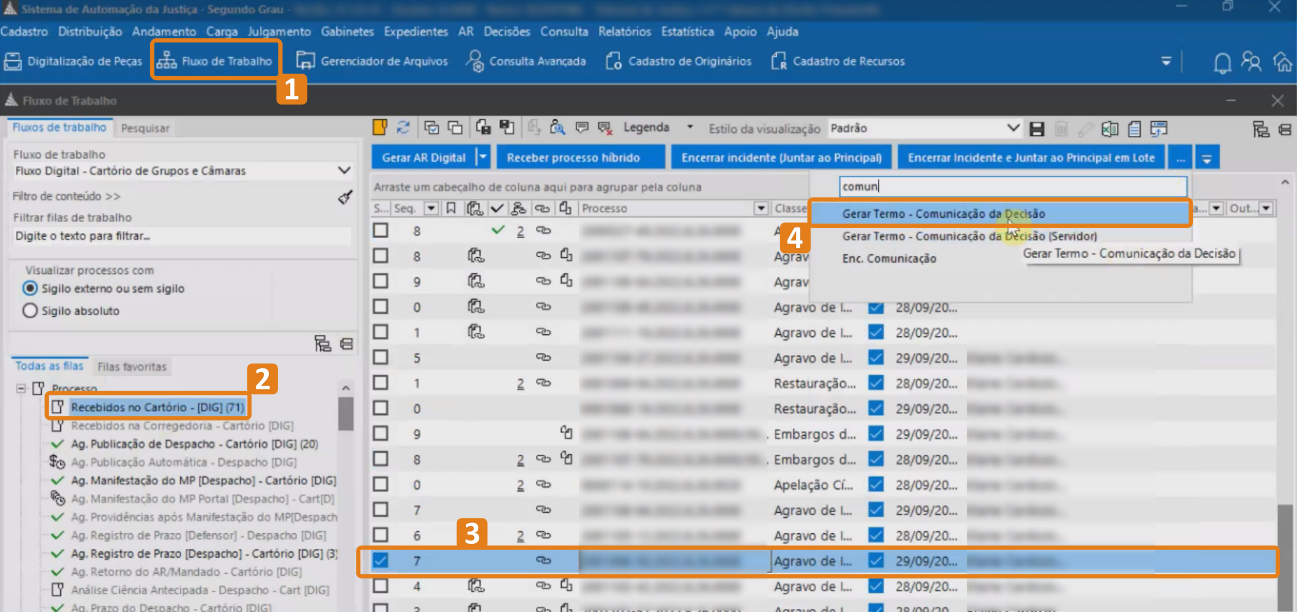
Task: Select Recebidos no Cartório - [DIG] (71)
Action: tap(148, 408)
